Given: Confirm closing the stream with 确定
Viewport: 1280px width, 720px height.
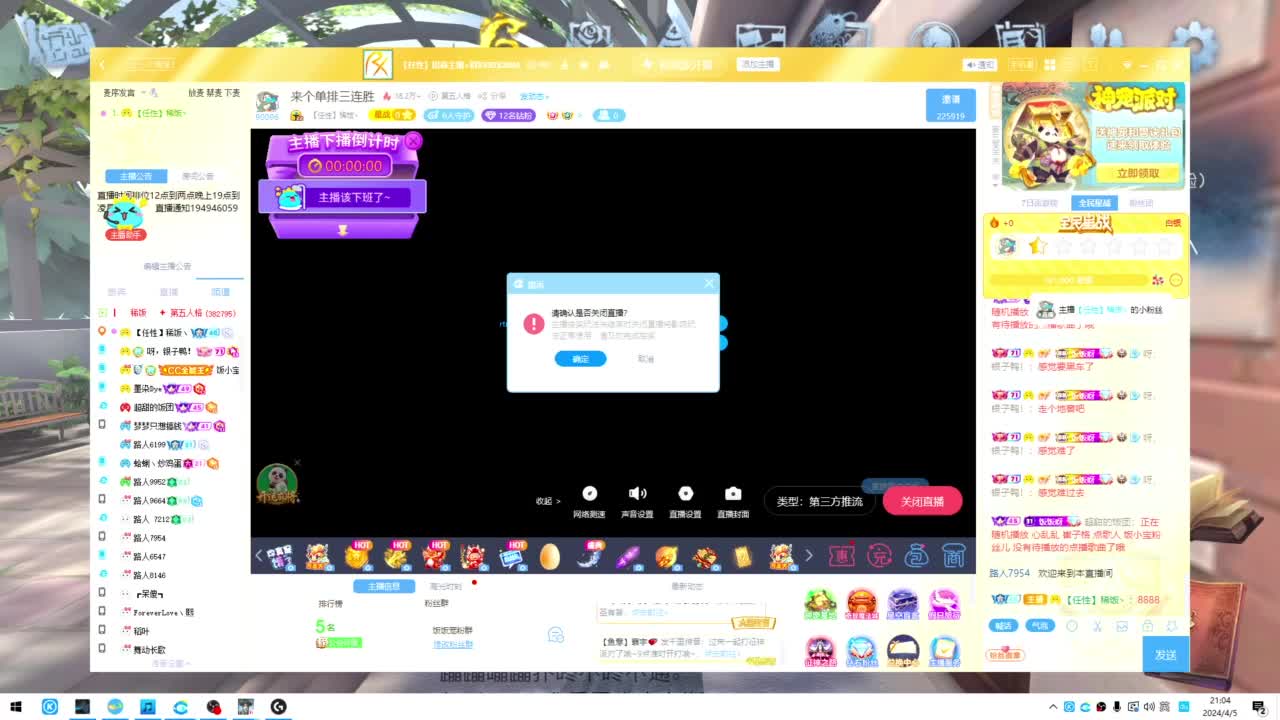Looking at the screenshot, I should (x=580, y=359).
